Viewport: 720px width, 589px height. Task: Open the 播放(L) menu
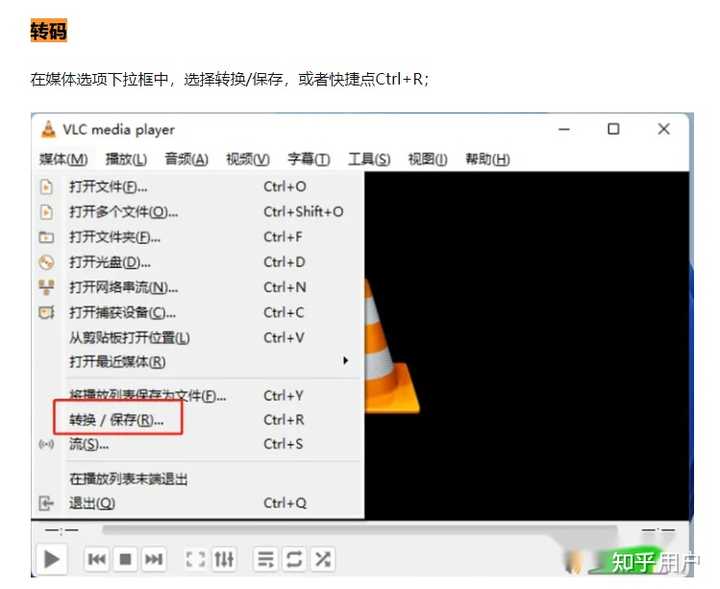coord(126,159)
